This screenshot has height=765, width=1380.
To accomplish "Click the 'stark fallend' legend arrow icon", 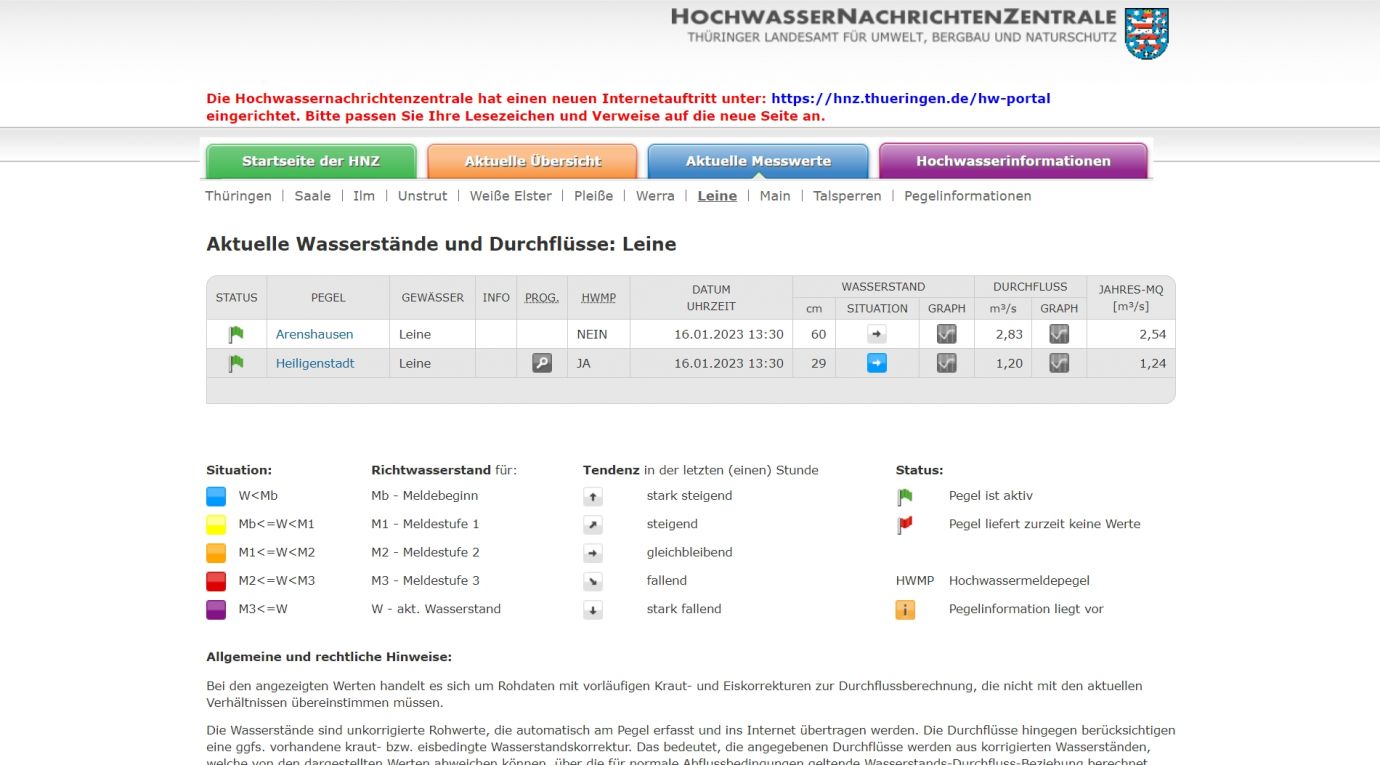I will coord(593,609).
